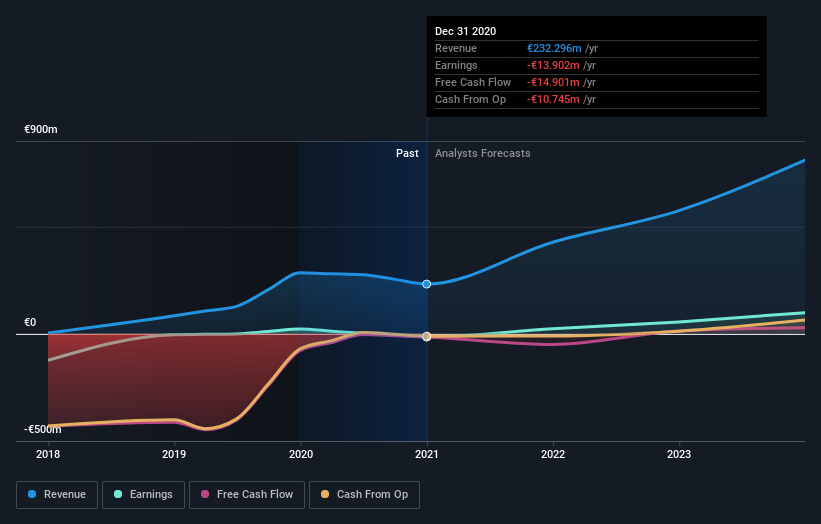Click the 2020 x-axis label
The height and width of the screenshot is (524, 821).
[301, 454]
